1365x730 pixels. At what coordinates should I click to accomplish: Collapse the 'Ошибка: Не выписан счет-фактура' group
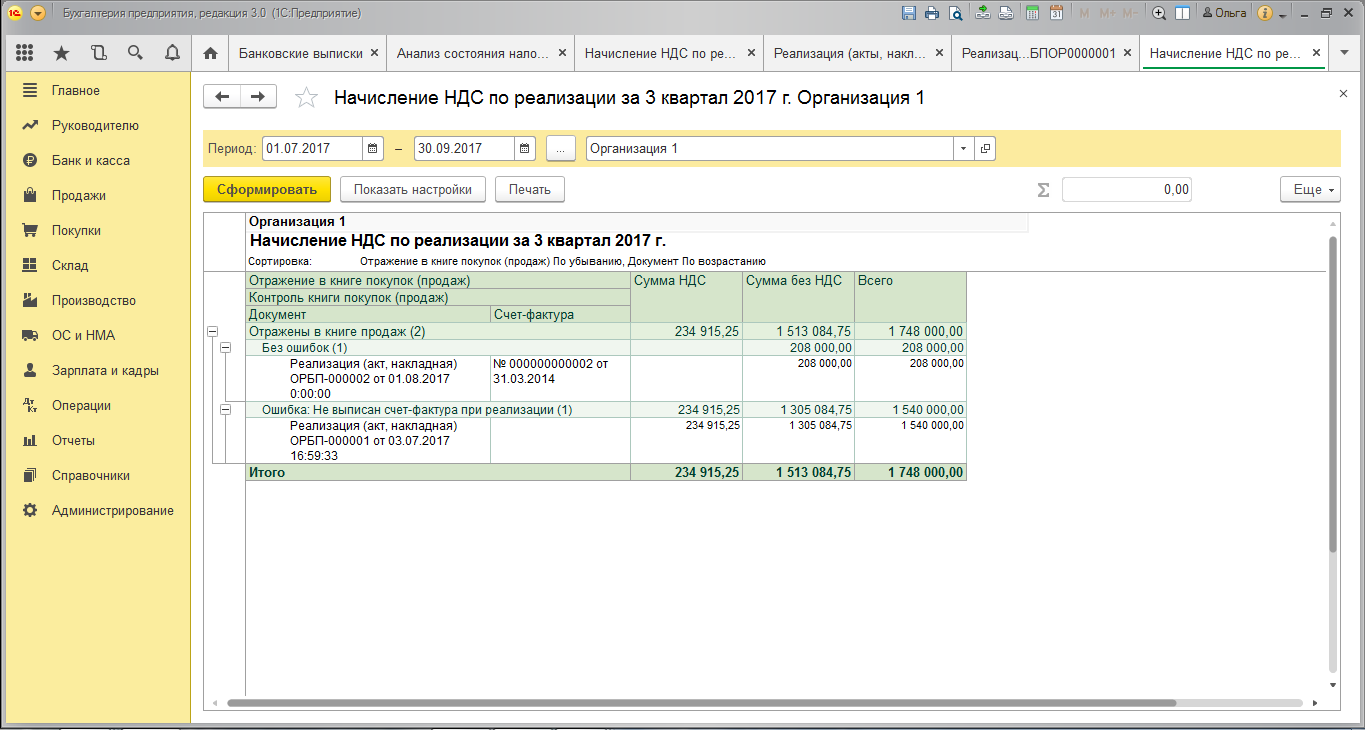(x=225, y=410)
